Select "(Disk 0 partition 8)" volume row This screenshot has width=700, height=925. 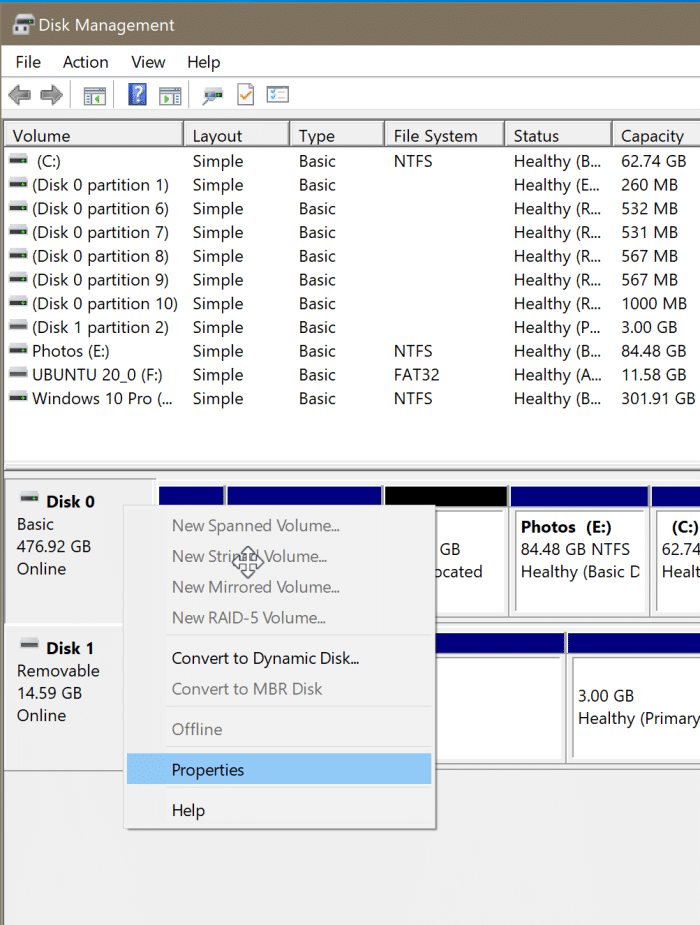[x=352, y=256]
